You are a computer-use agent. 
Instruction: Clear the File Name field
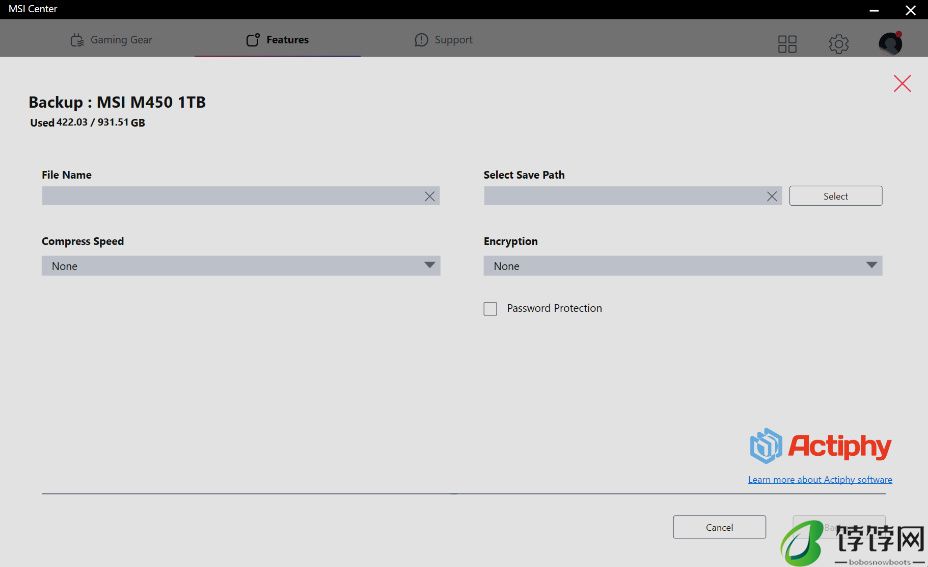(430, 196)
